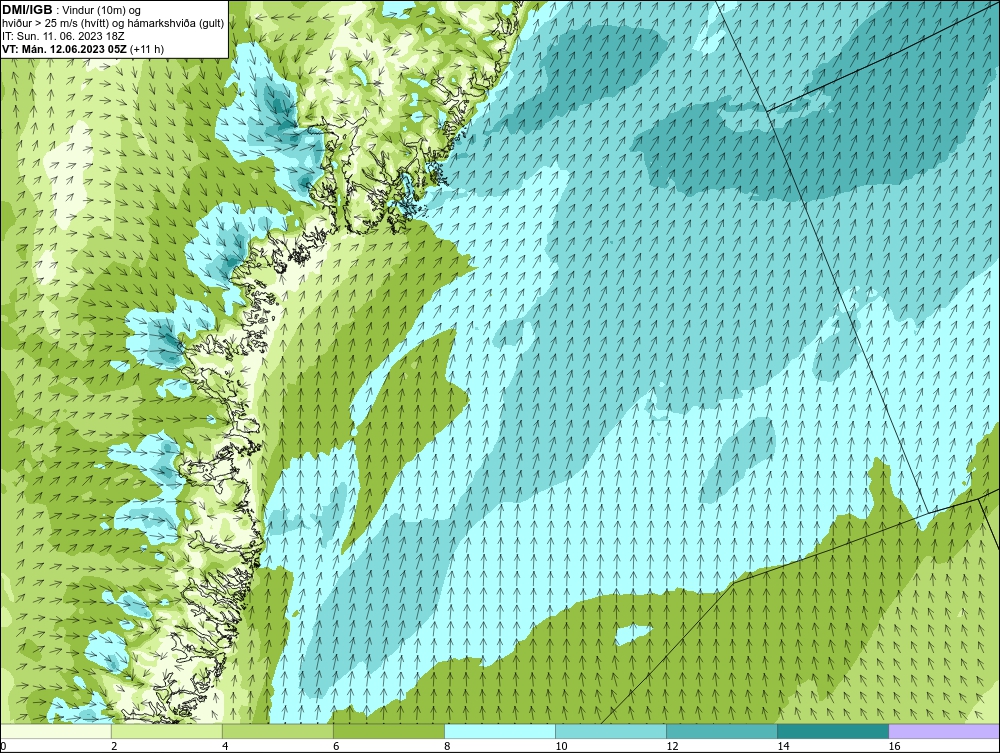Click the legend scale label '4'
This screenshot has width=1000, height=753.
(226, 746)
